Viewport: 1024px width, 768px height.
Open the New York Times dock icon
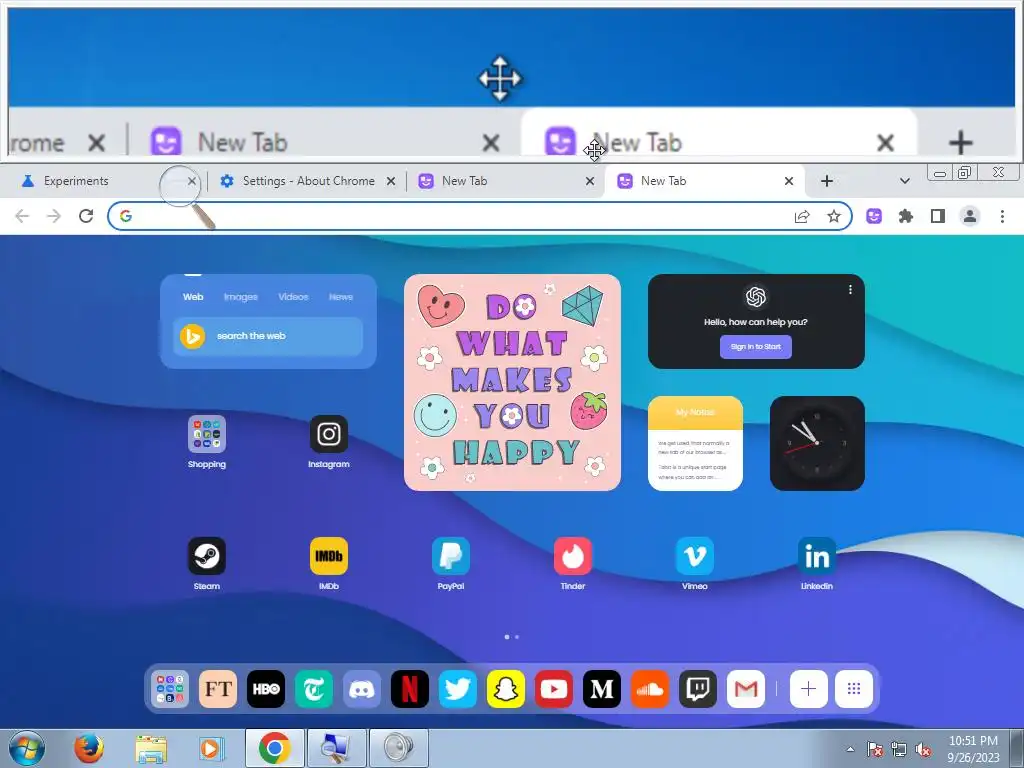tap(313, 689)
